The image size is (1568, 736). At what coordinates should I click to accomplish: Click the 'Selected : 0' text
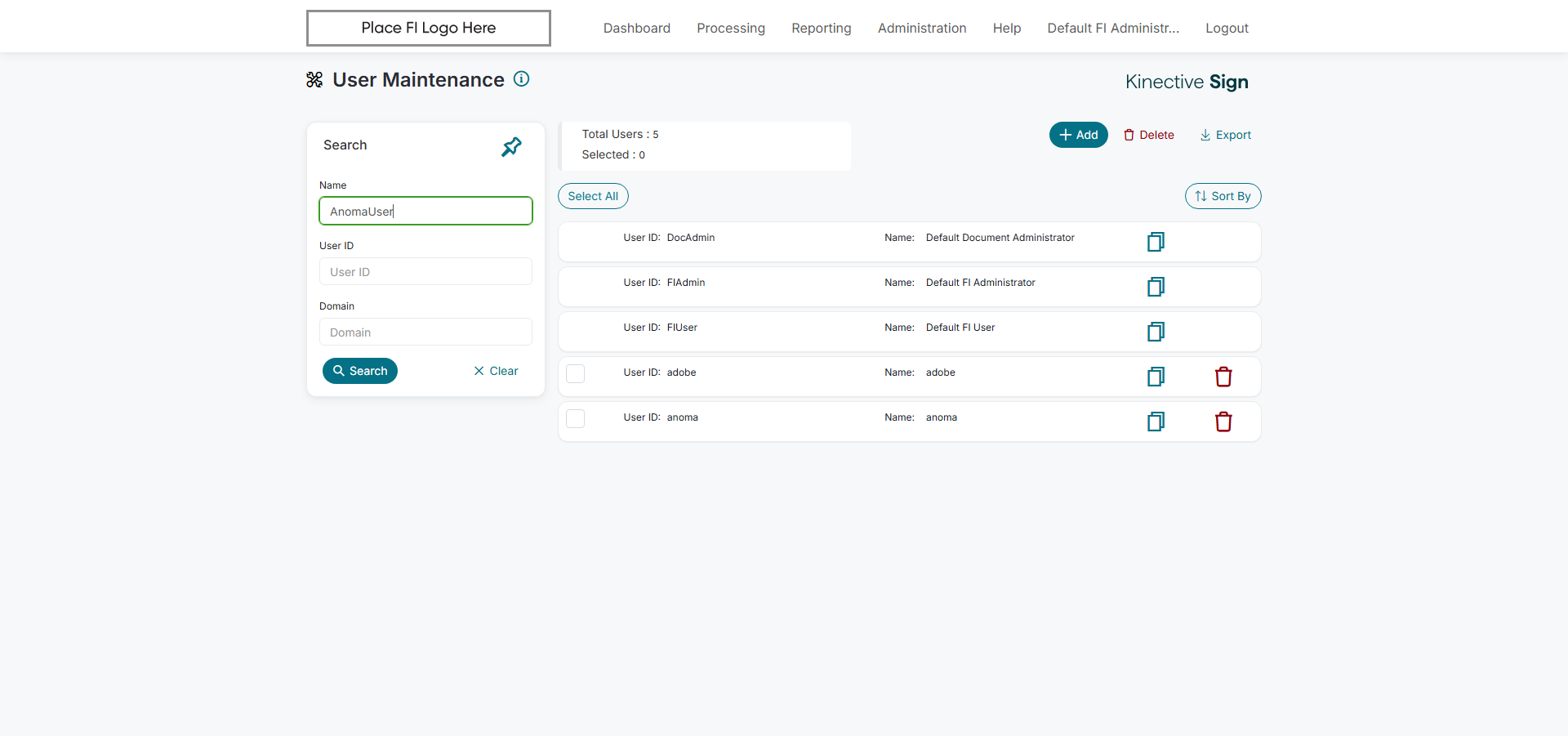613,154
